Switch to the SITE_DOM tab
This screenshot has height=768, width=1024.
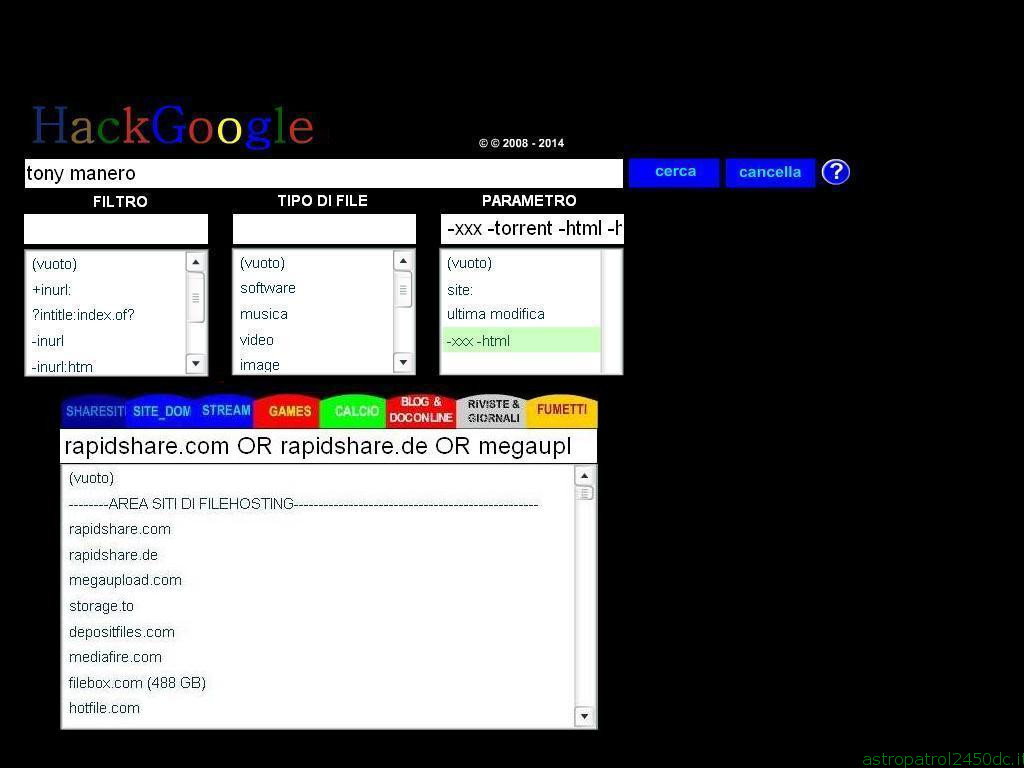point(161,411)
